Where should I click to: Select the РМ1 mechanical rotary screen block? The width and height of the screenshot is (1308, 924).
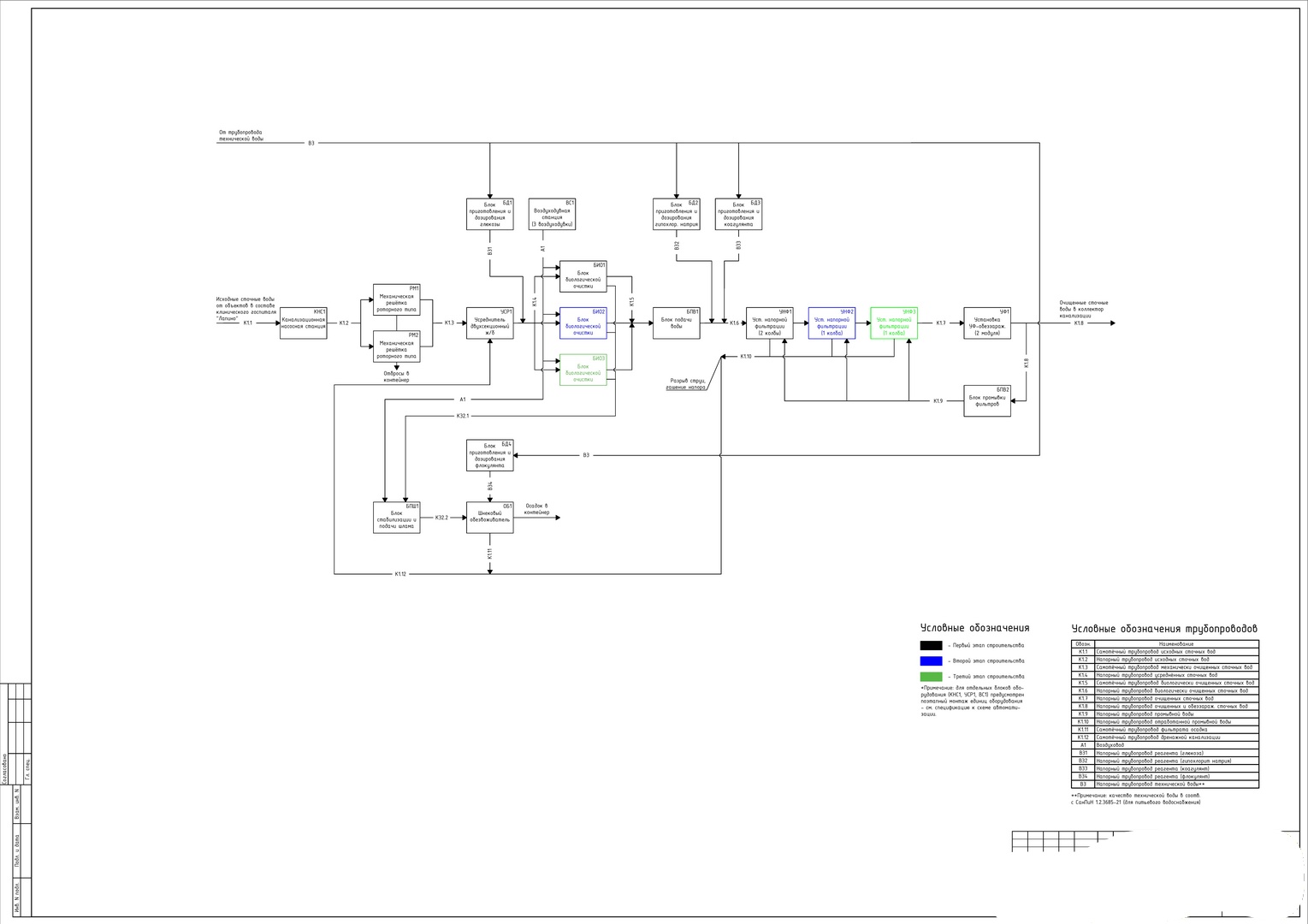(x=397, y=299)
